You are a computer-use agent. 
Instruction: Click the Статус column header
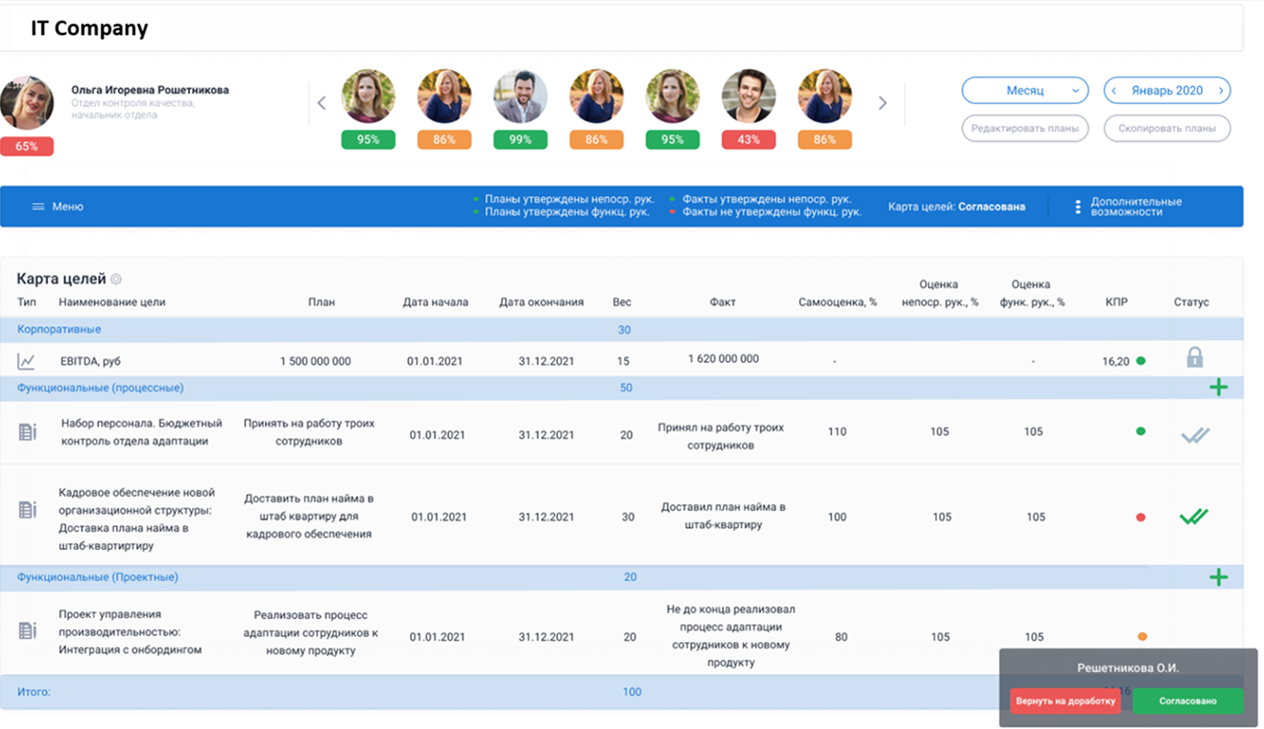click(1191, 302)
